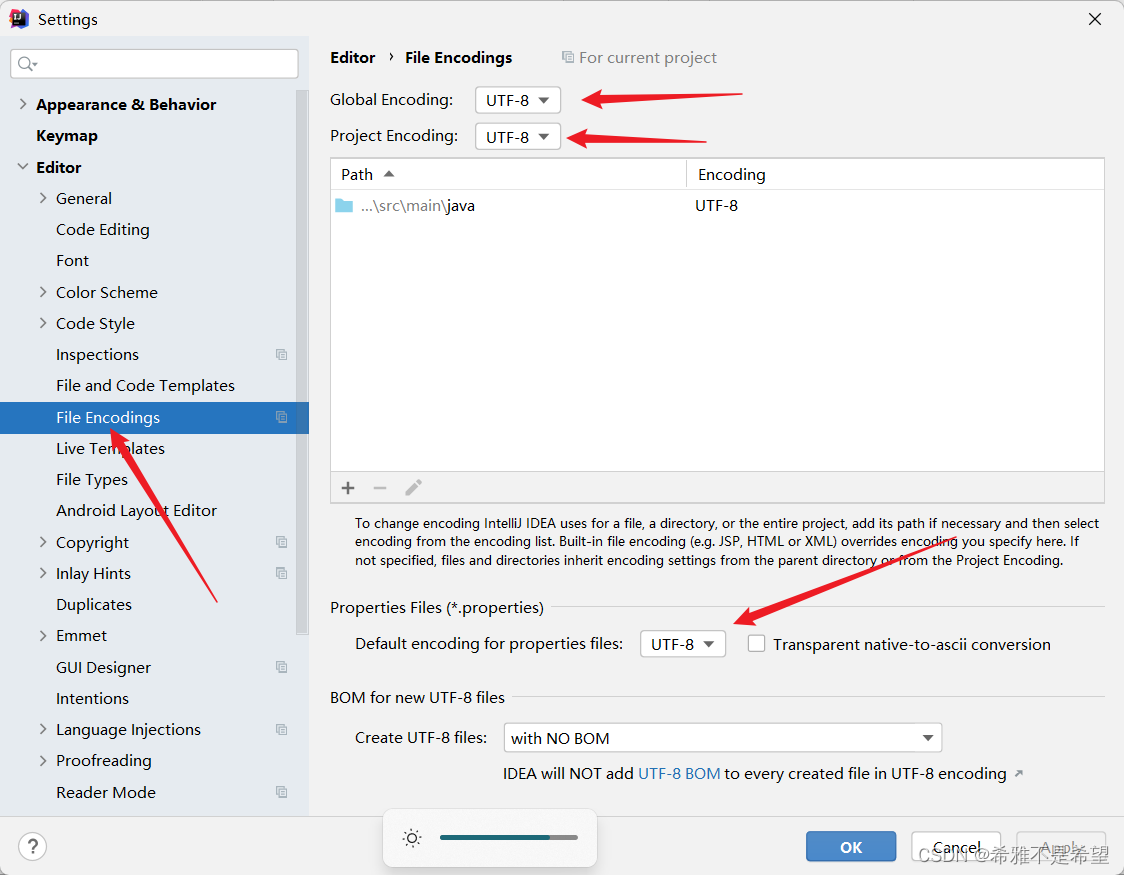Close the Settings dialog window
This screenshot has height=875, width=1124.
(1095, 19)
